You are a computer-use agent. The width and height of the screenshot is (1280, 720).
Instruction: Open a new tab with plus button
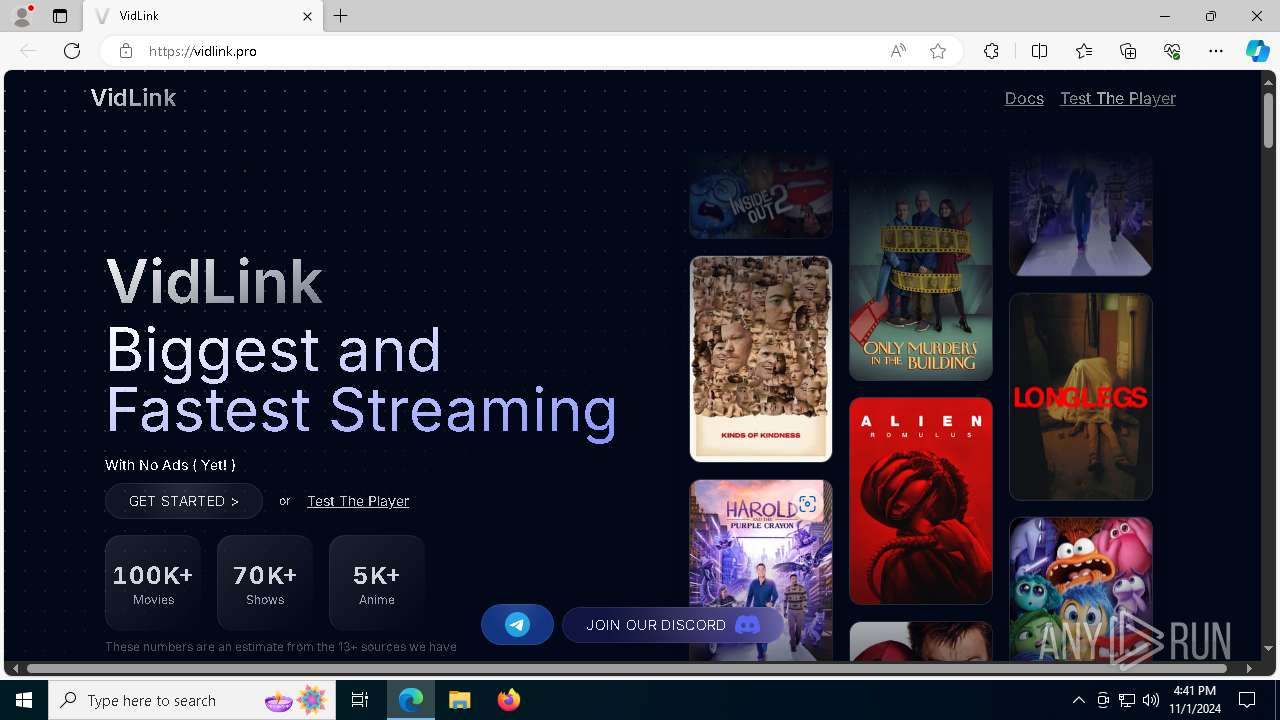click(341, 16)
